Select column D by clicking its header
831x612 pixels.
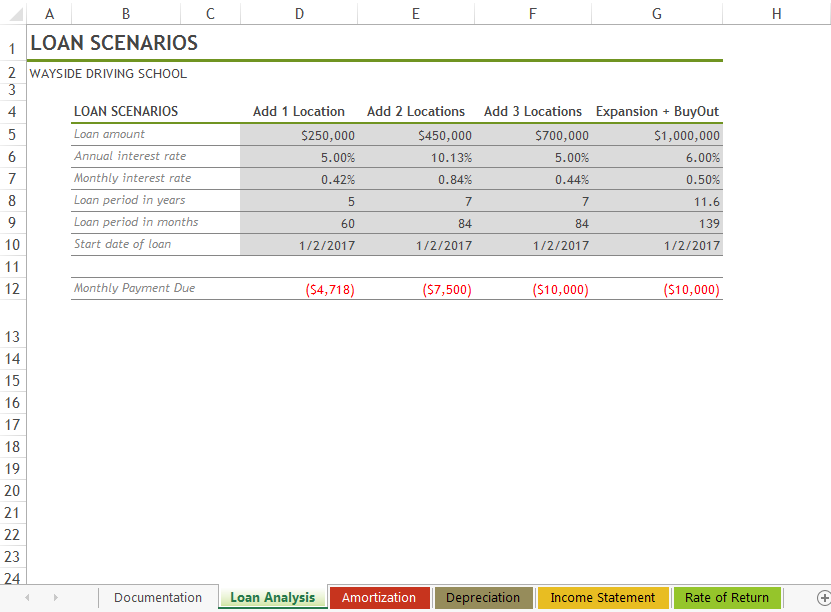(298, 14)
